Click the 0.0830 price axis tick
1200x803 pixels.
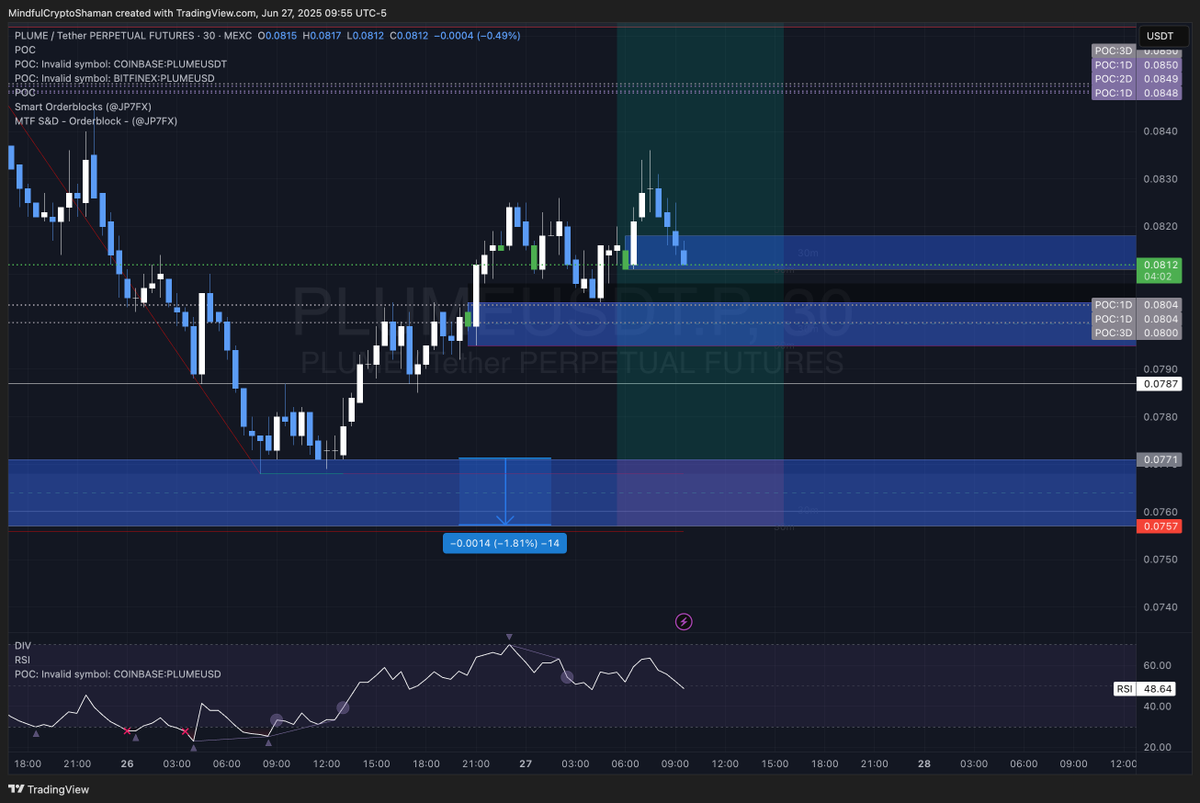click(1160, 179)
